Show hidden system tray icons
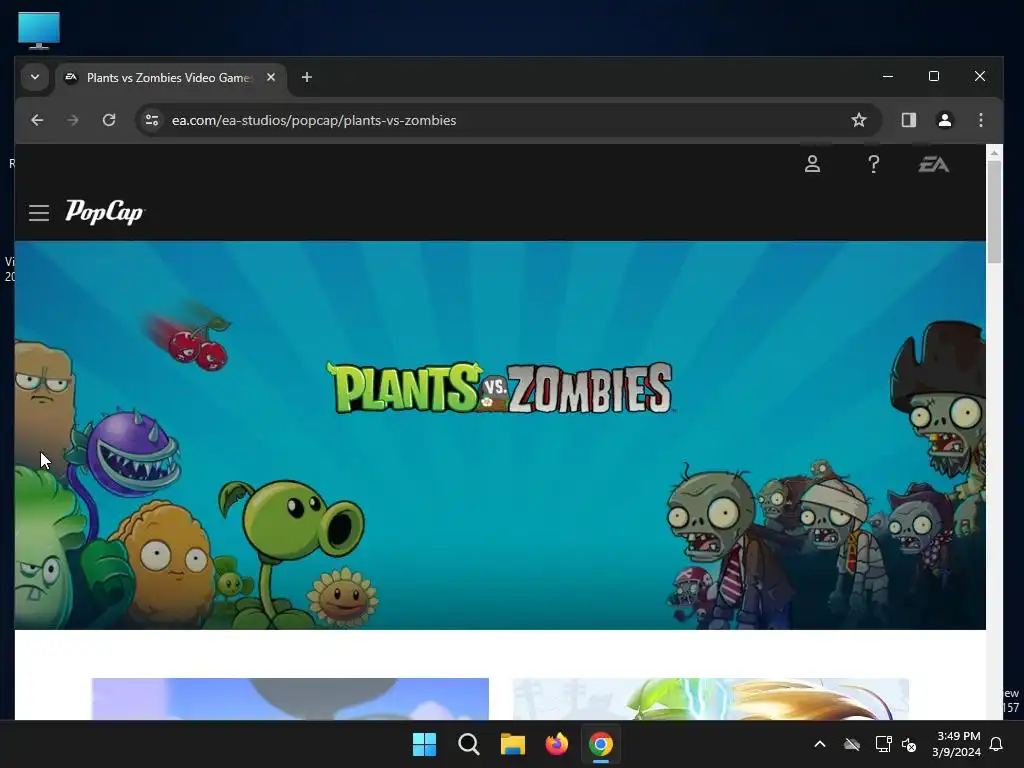The width and height of the screenshot is (1024, 768). pyautogui.click(x=820, y=744)
